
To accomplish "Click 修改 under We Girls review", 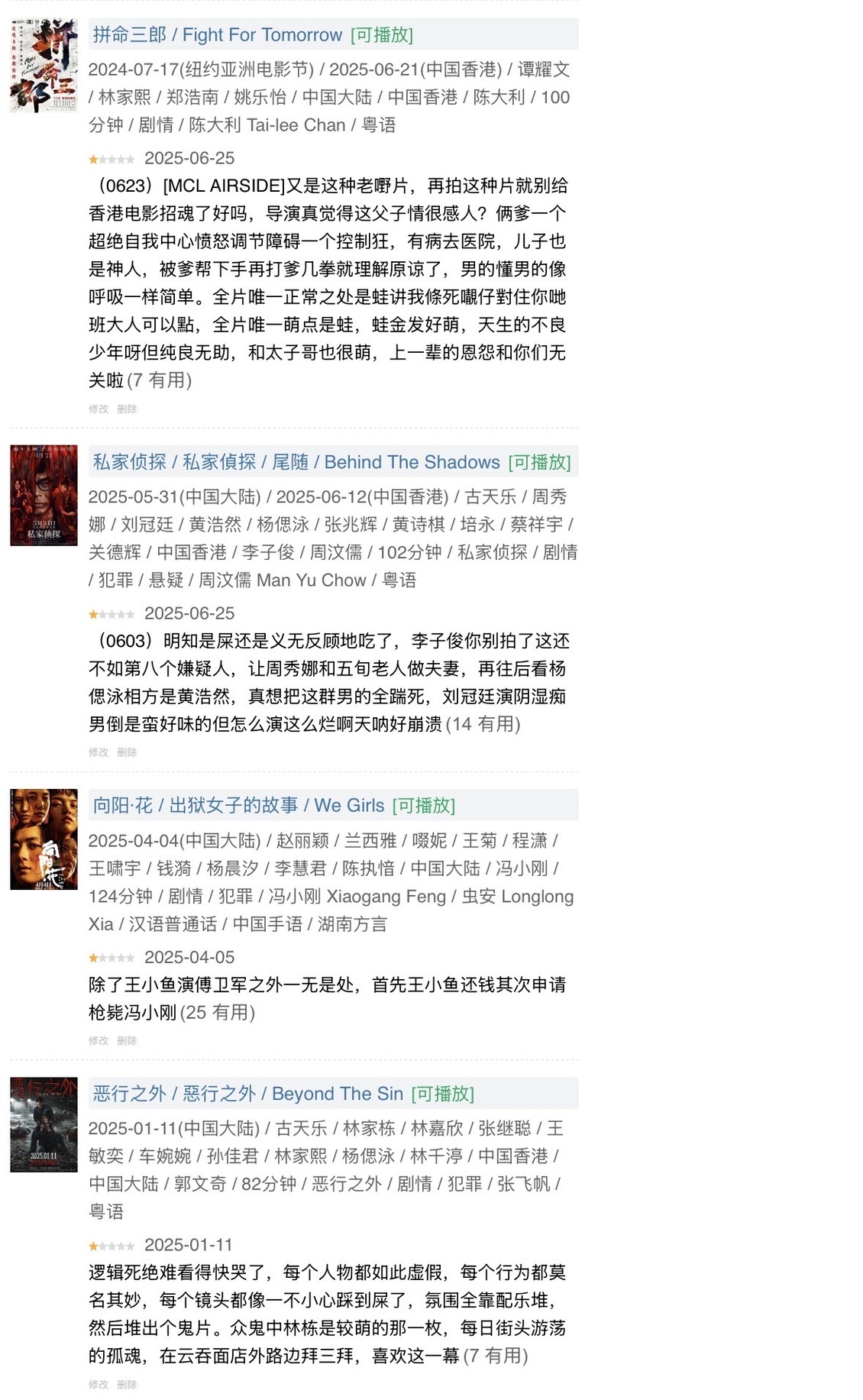I will coord(99,1040).
